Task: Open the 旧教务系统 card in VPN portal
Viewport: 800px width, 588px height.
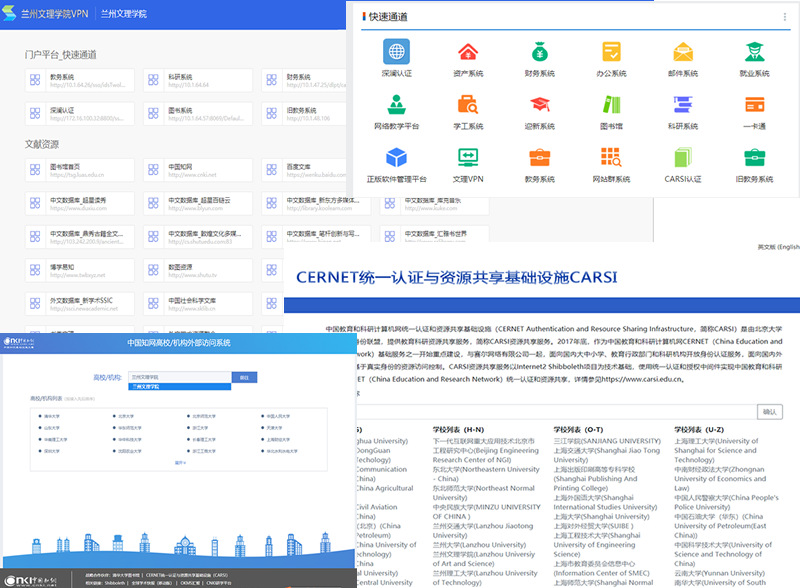Action: tap(305, 113)
